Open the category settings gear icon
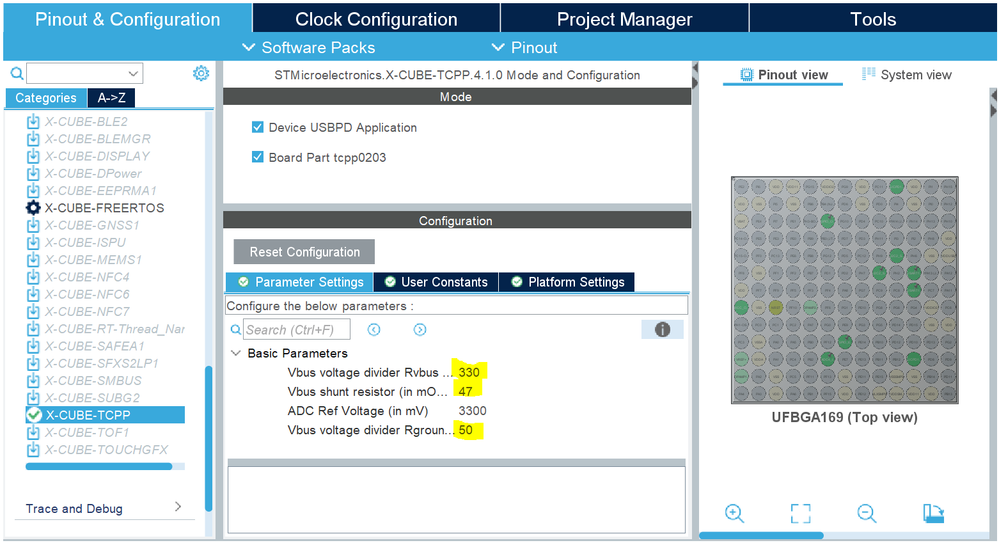This screenshot has height=543, width=999. click(201, 73)
